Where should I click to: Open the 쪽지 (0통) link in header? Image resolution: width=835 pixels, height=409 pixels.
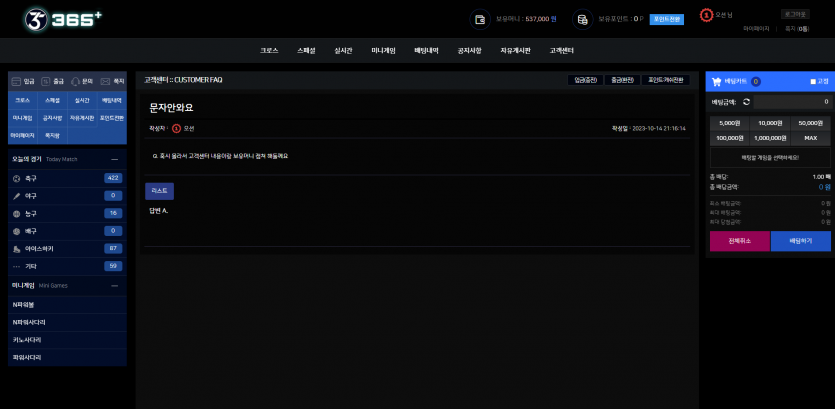[797, 29]
